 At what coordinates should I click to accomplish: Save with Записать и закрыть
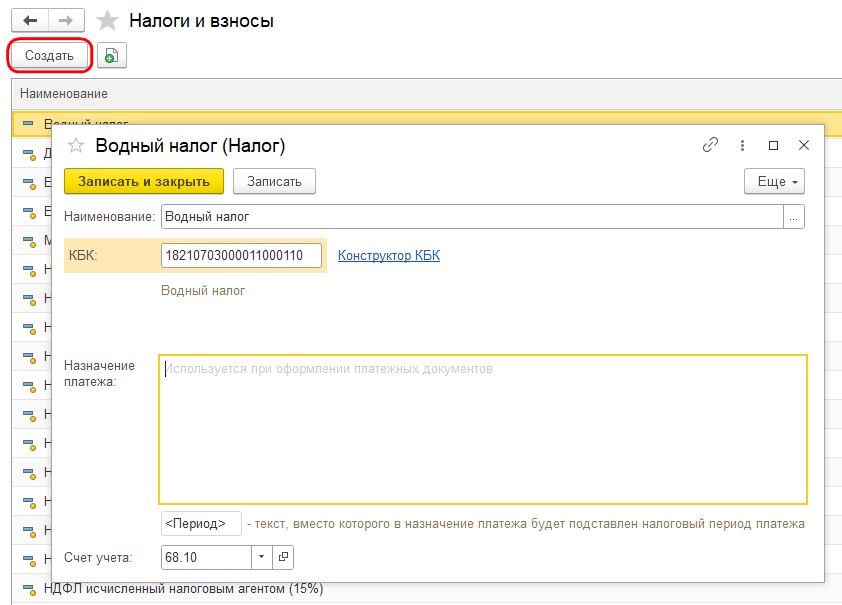pyautogui.click(x=144, y=181)
